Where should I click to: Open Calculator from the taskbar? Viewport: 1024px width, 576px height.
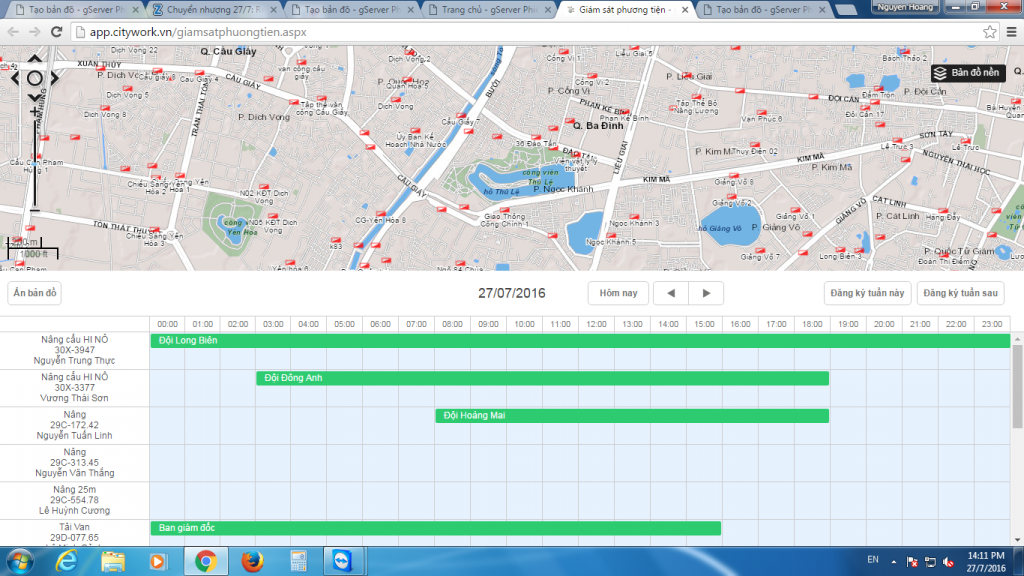(x=298, y=561)
